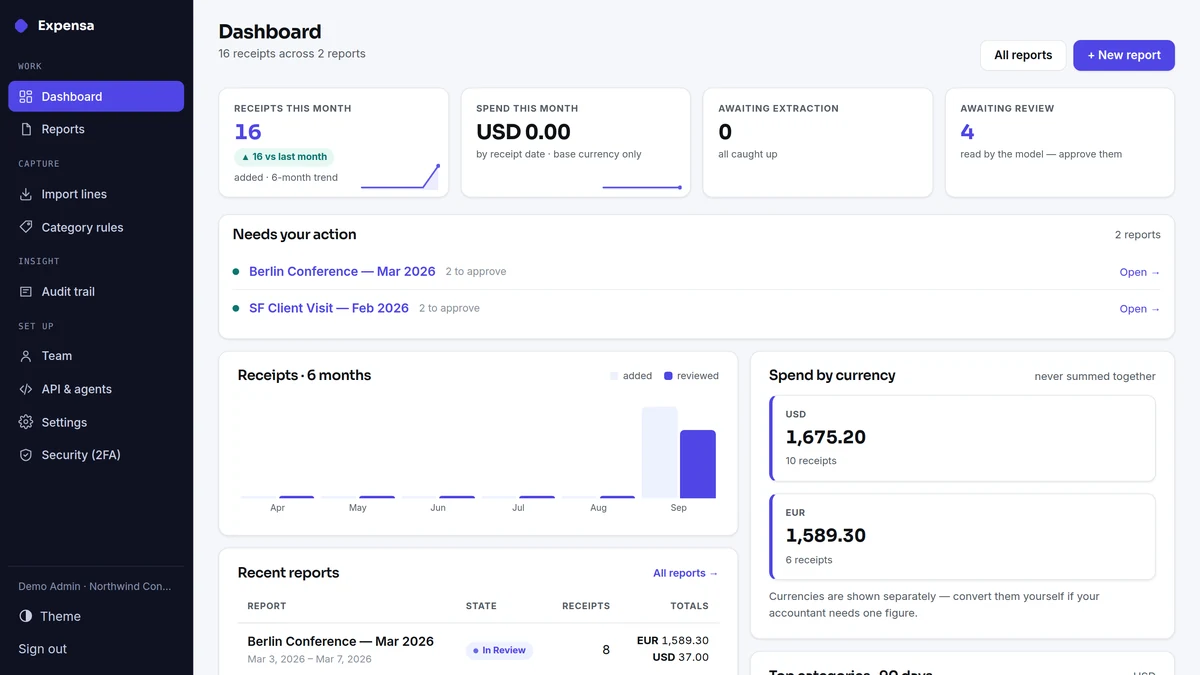Click the Theme half-circle icon

[x=26, y=616]
